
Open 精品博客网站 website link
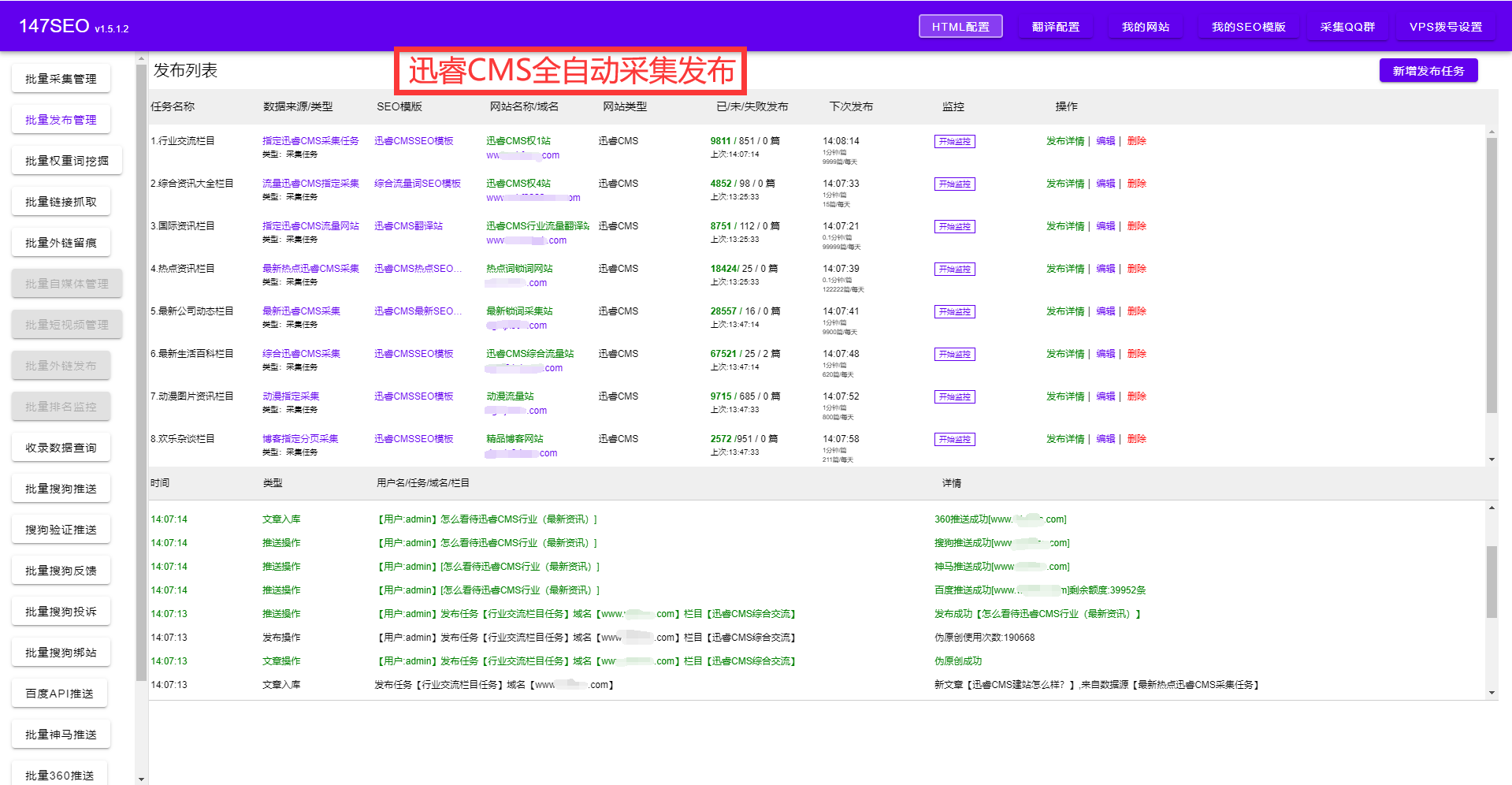(x=515, y=439)
